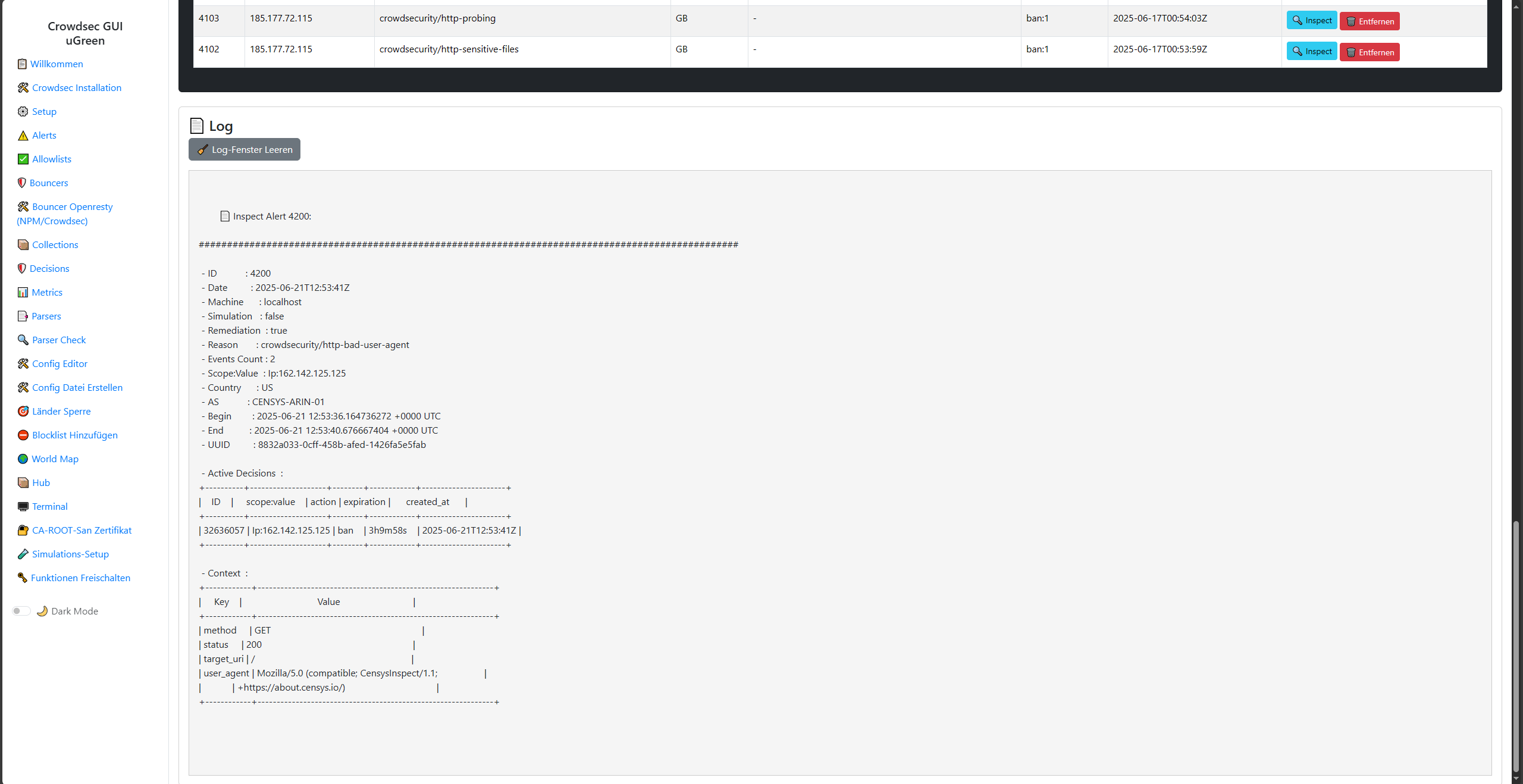The height and width of the screenshot is (784, 1523).
Task: Toggle the Dark Mode switch
Action: pyautogui.click(x=21, y=611)
